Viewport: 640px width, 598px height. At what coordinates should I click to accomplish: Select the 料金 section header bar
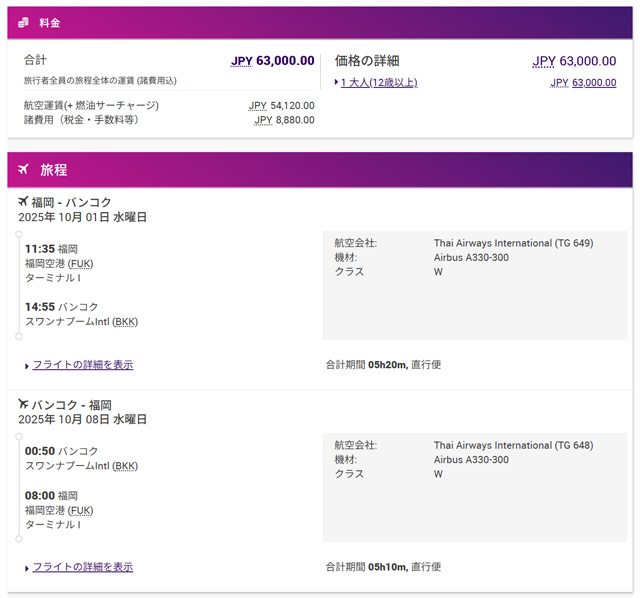tap(320, 22)
